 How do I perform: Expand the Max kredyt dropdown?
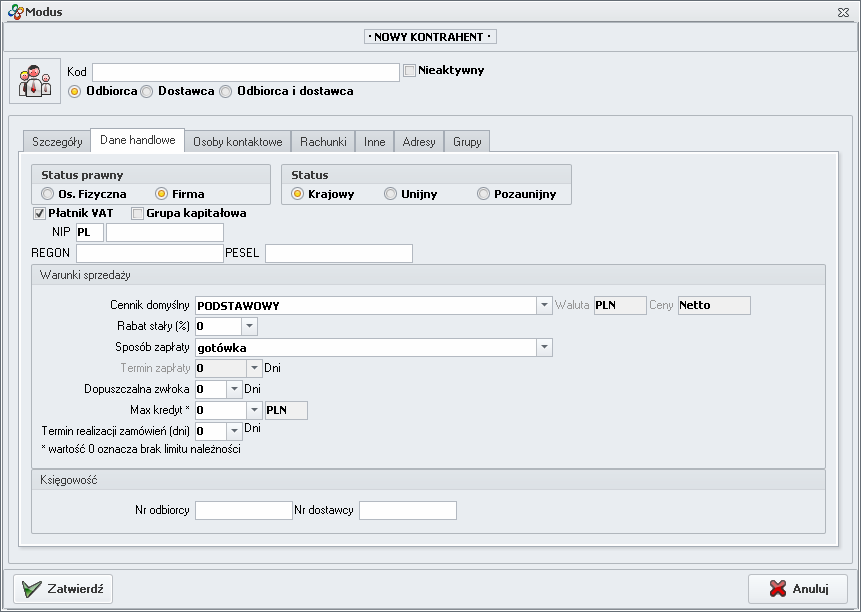point(253,410)
